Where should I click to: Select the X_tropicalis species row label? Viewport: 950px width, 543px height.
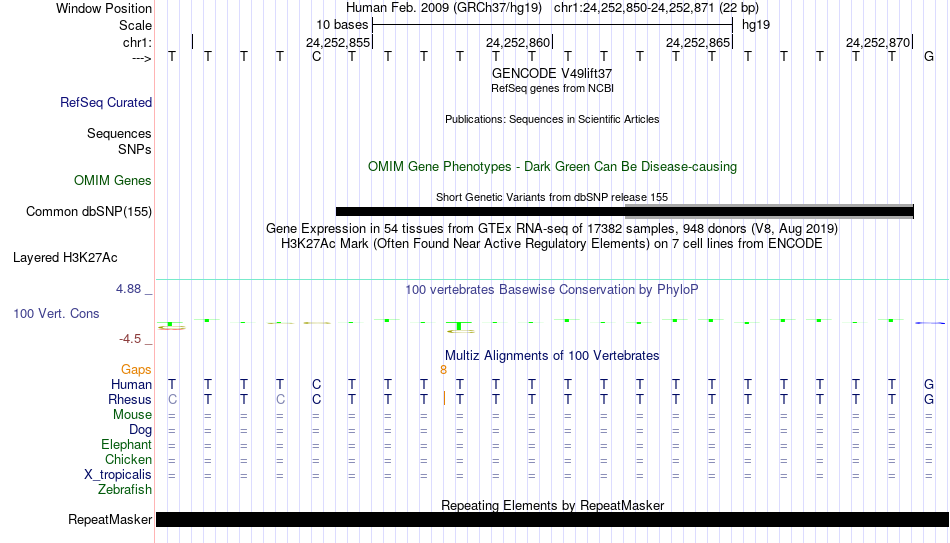point(118,475)
